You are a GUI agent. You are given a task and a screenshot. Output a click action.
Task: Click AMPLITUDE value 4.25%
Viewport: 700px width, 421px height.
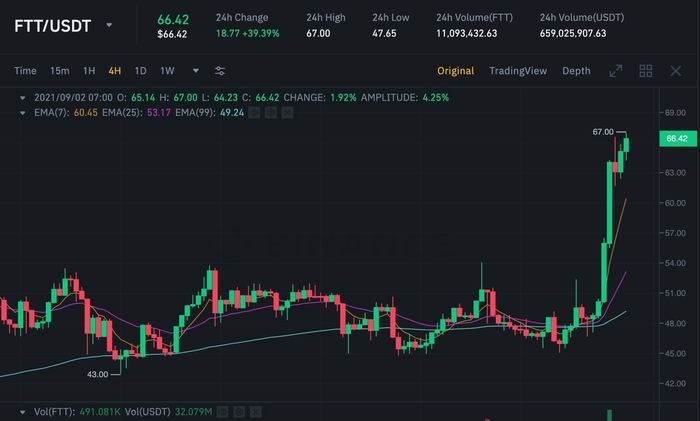click(x=436, y=97)
